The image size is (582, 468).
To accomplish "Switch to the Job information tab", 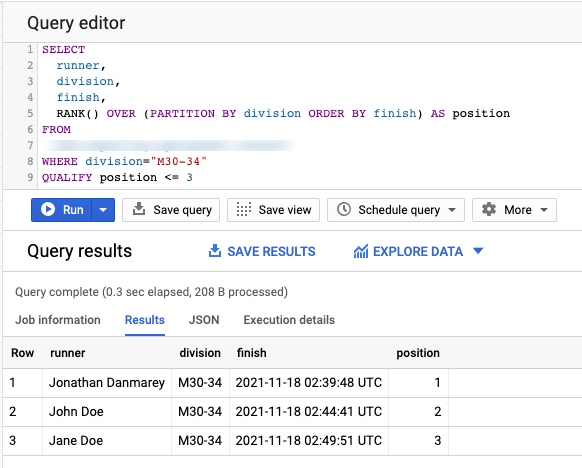I will click(58, 320).
